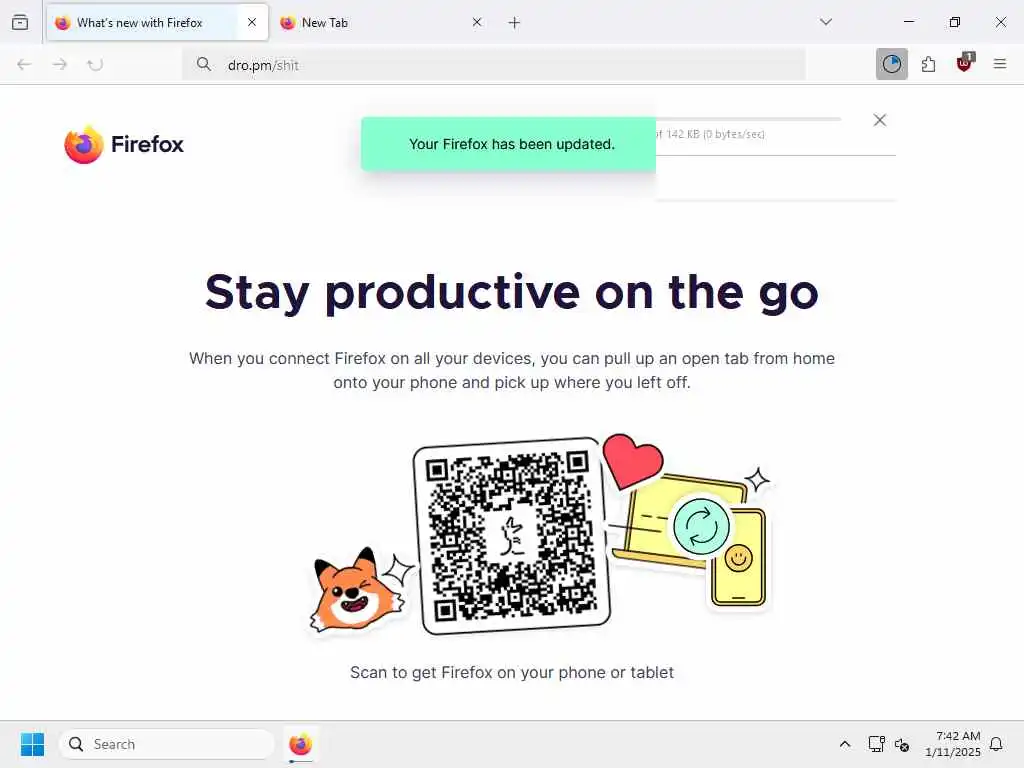Switch to the New Tab tab
The height and width of the screenshot is (768, 1024).
coord(382,23)
